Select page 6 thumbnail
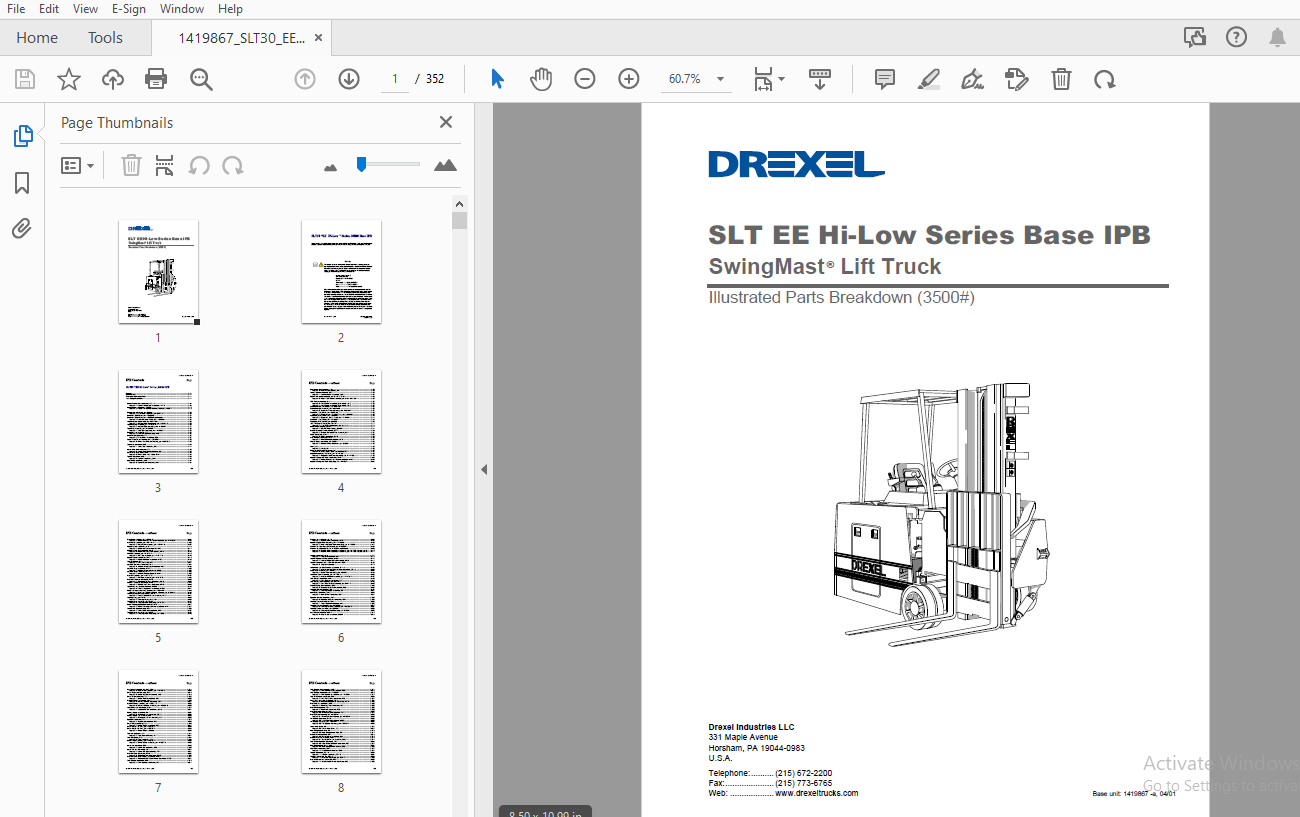Screen dimensions: 1300x817 pos(341,572)
